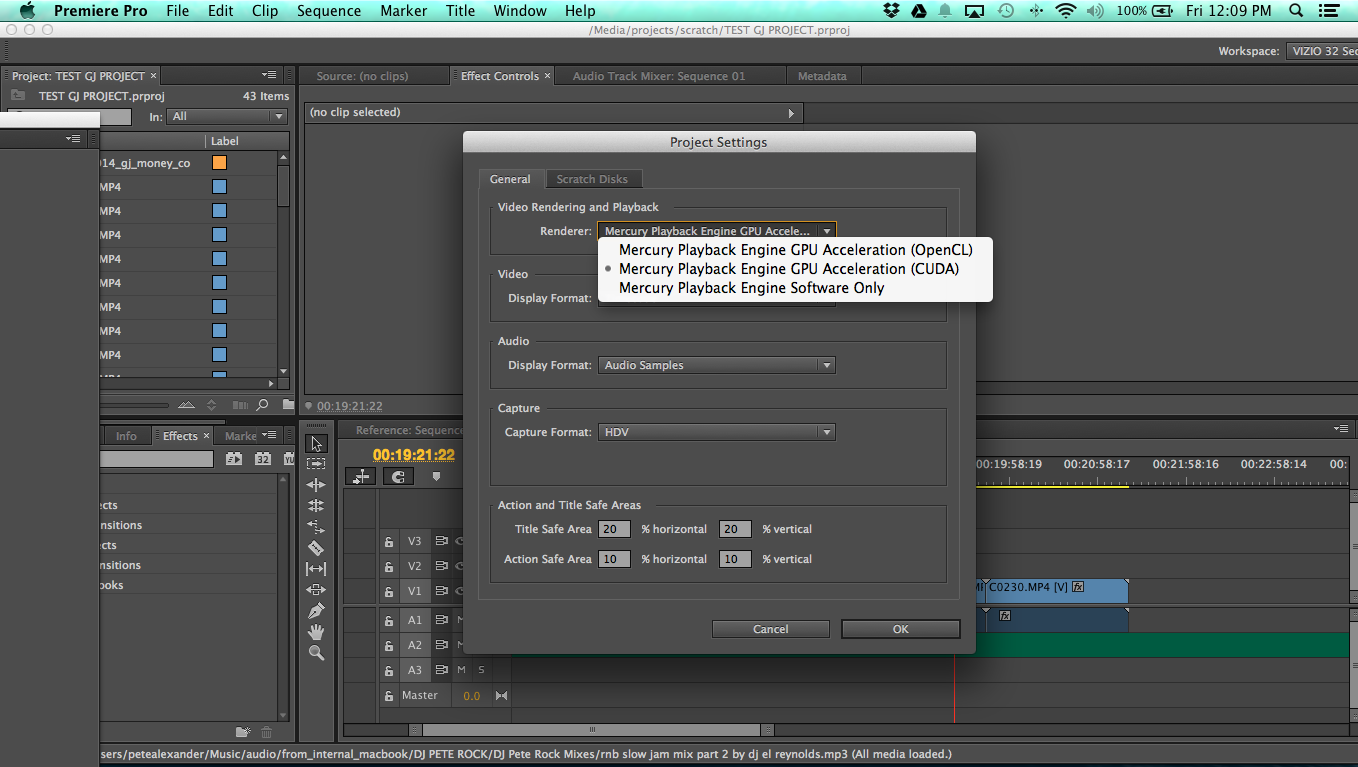Screen dimensions: 1358x767
Task: Switch to Scratch Disks tab
Action: point(592,179)
